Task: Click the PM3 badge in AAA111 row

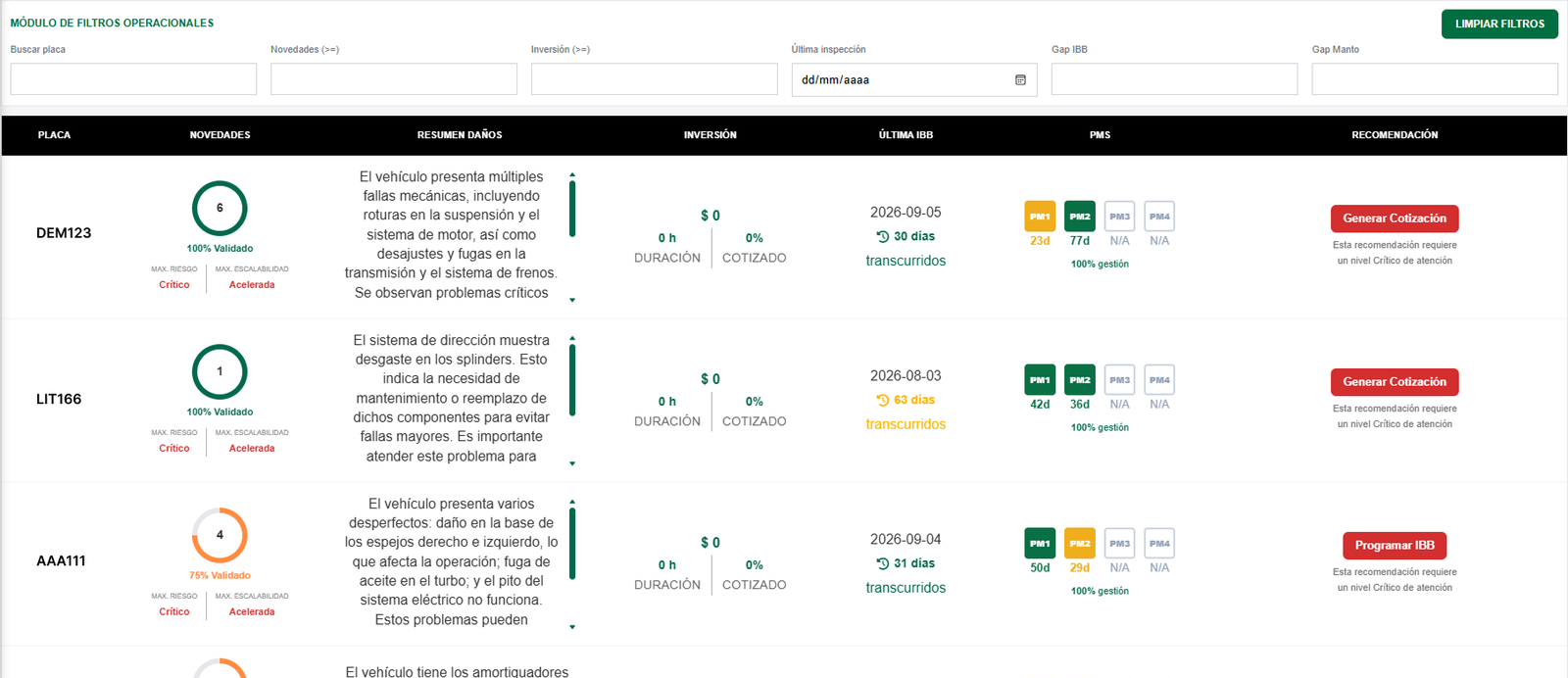Action: click(1120, 544)
